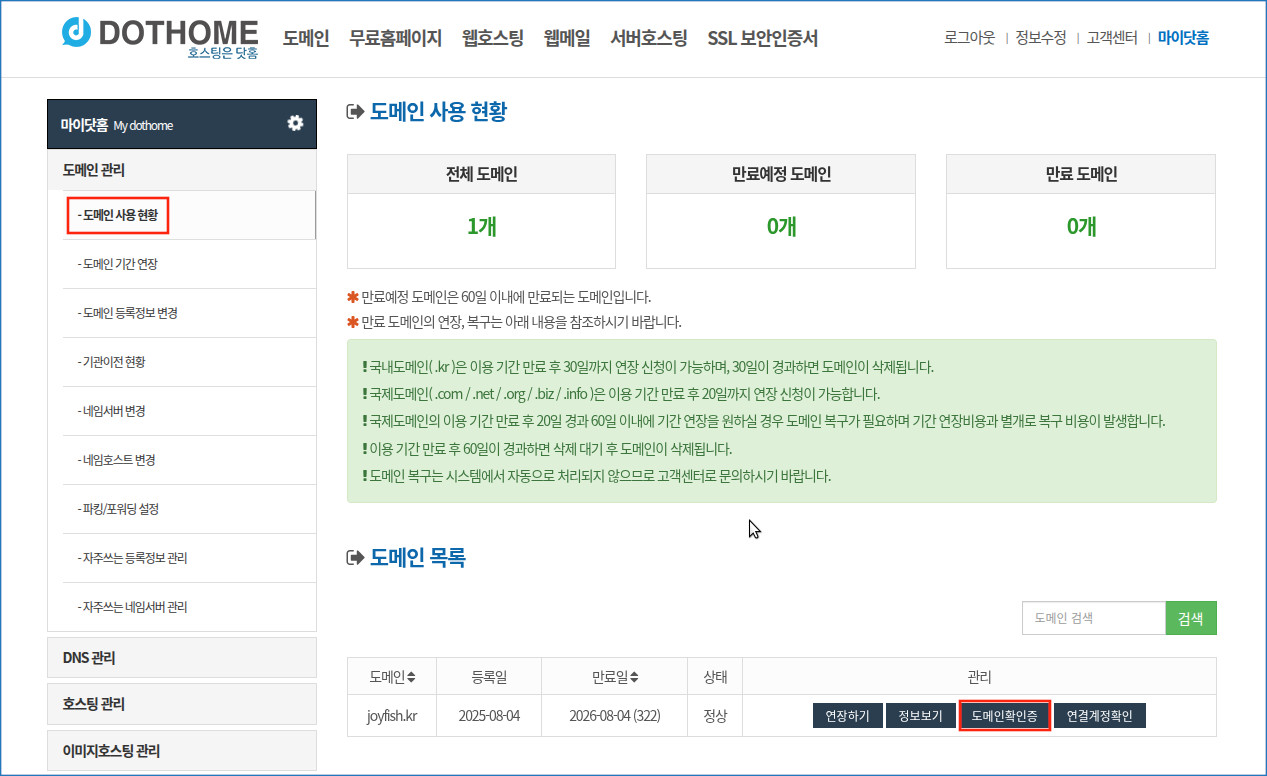Click the 로그아웃 link
1267x776 pixels.
[969, 38]
